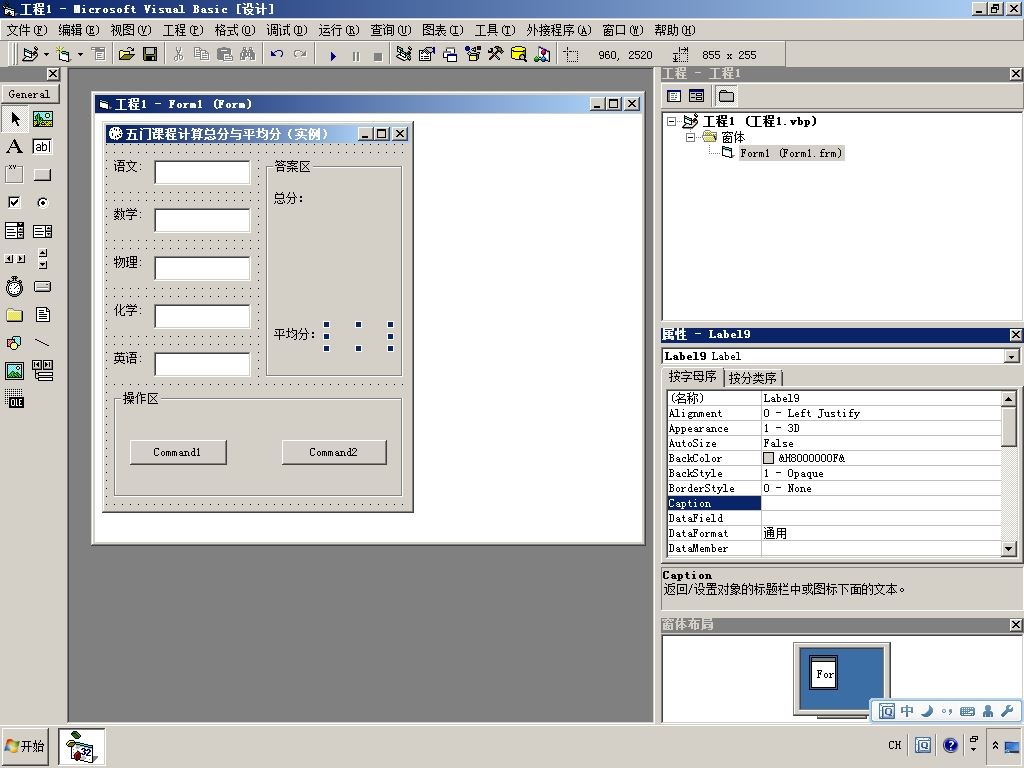This screenshot has width=1024, height=768.
Task: Open the 编辑(E) menu
Action: coord(78,30)
